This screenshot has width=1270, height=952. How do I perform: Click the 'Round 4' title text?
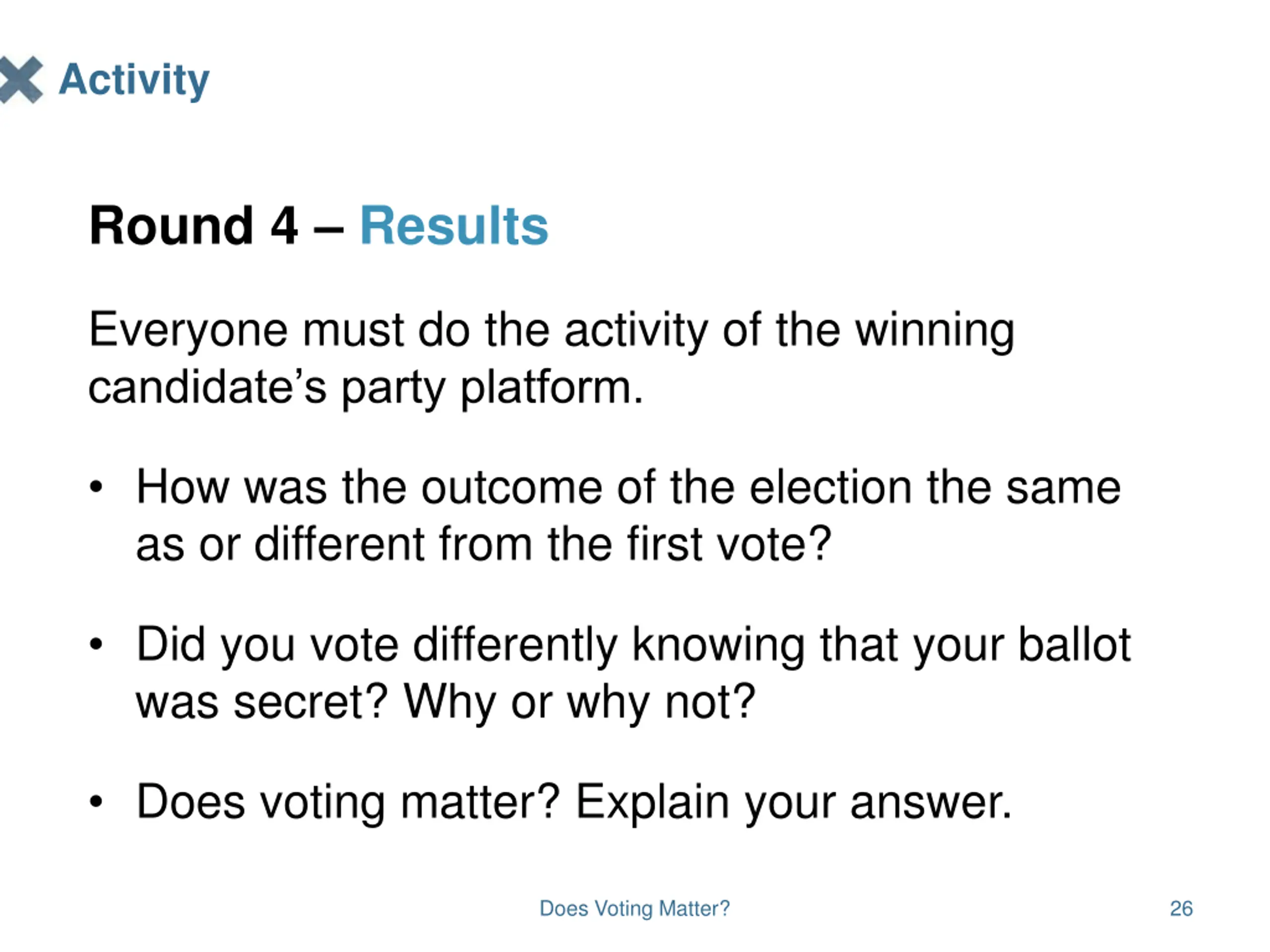click(x=193, y=226)
